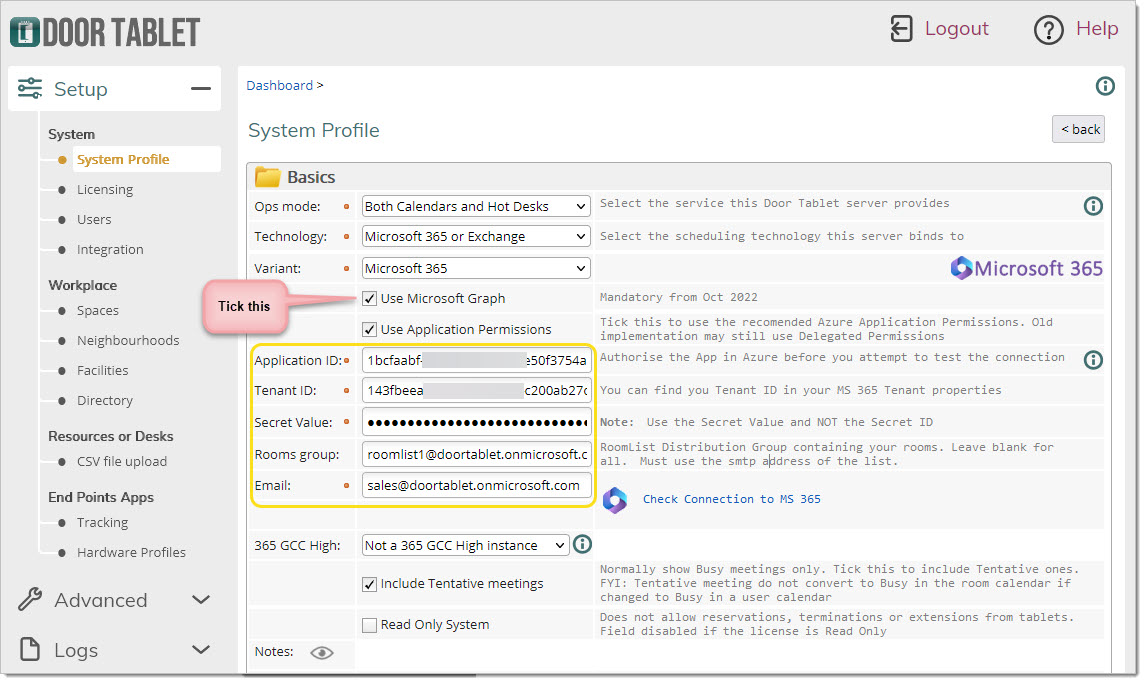Open Neighbourhoods under Workplace

(128, 341)
